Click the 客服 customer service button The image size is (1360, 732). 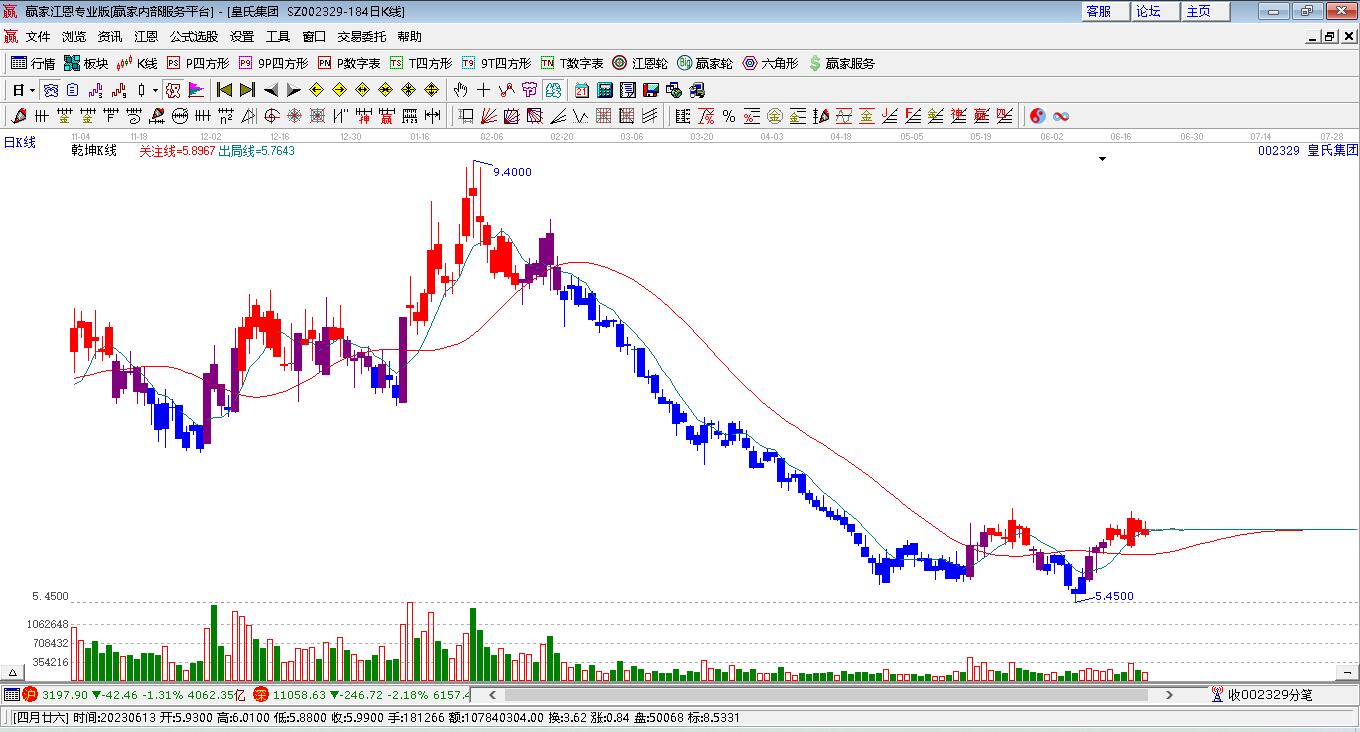coord(1105,11)
